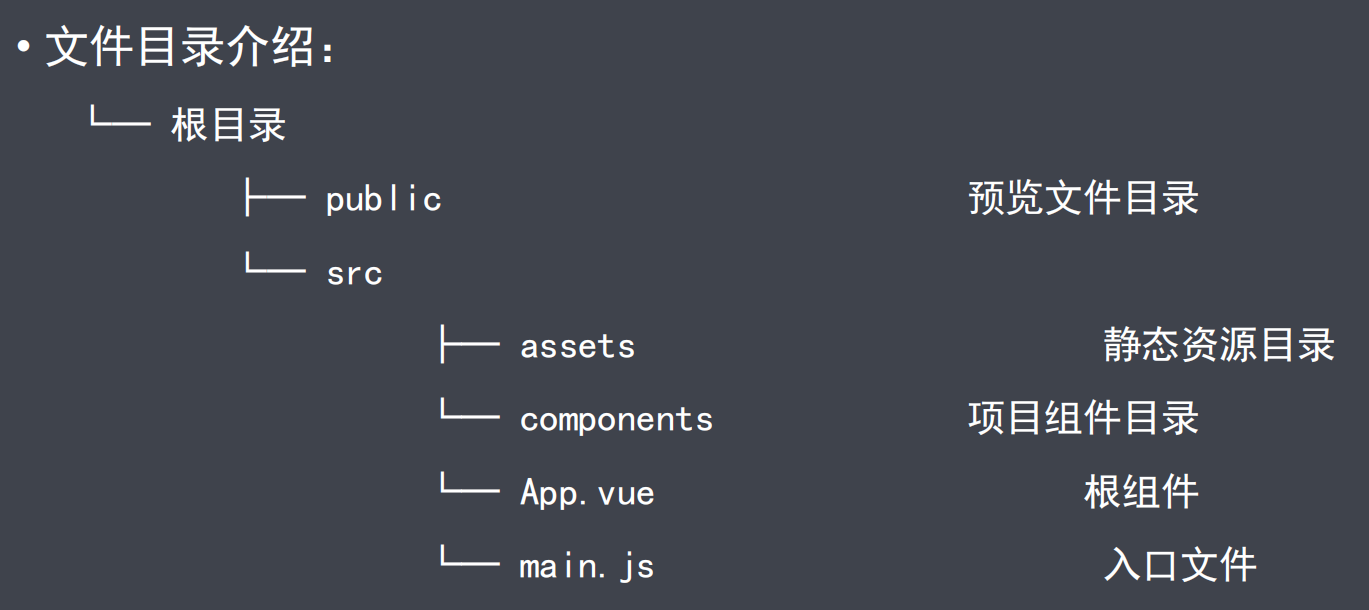This screenshot has width=1369, height=610.
Task: Click the 静态资源目录 description text
Action: coord(1219,345)
